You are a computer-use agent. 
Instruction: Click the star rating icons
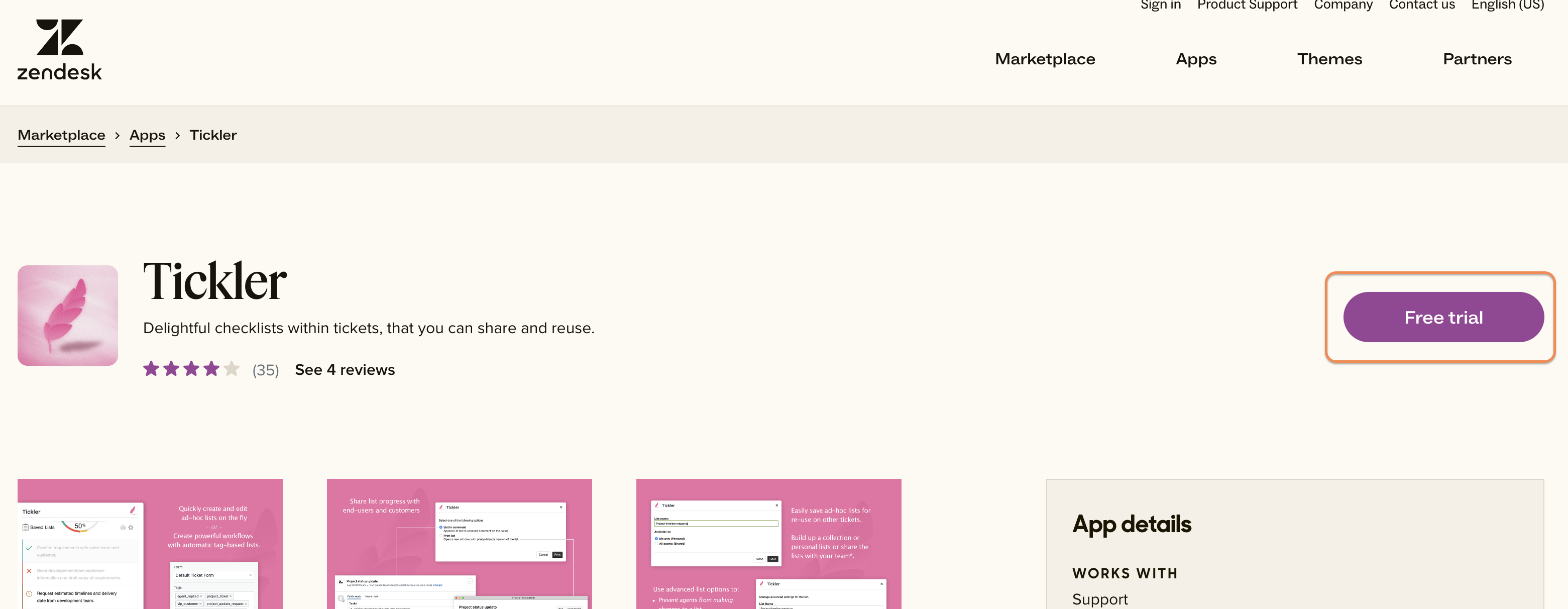tap(191, 369)
